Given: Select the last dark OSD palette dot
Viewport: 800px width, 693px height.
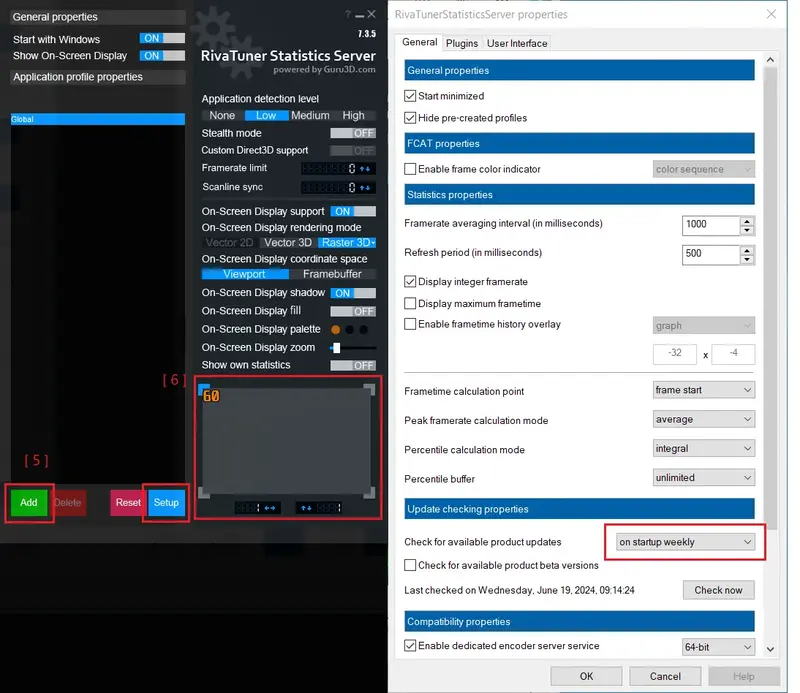Looking at the screenshot, I should click(363, 330).
